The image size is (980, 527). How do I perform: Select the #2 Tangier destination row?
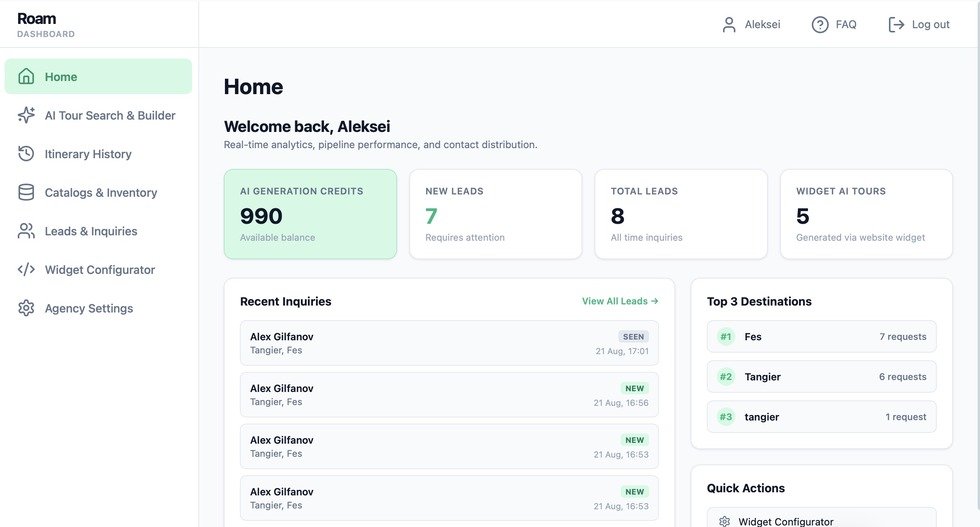point(821,376)
